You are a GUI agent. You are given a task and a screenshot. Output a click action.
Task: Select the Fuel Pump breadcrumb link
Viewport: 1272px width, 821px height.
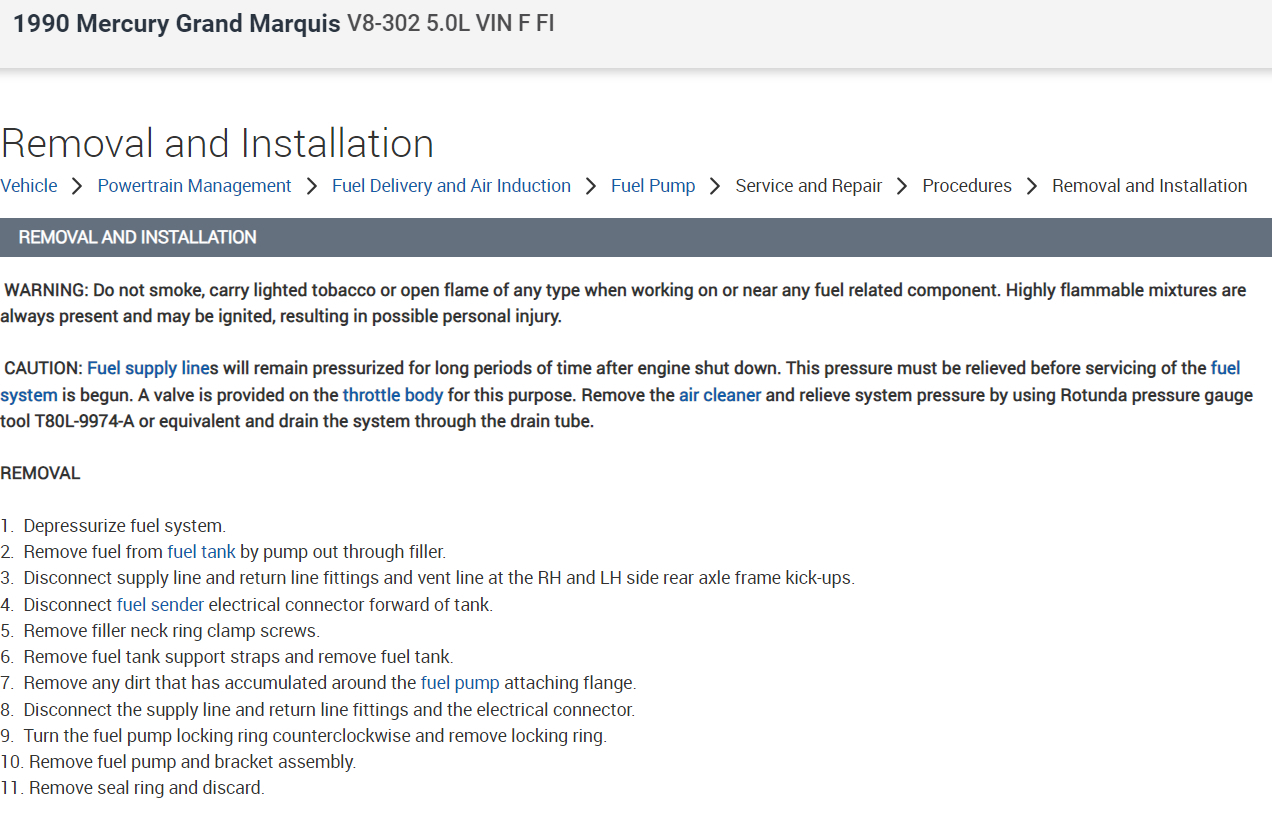coord(653,186)
